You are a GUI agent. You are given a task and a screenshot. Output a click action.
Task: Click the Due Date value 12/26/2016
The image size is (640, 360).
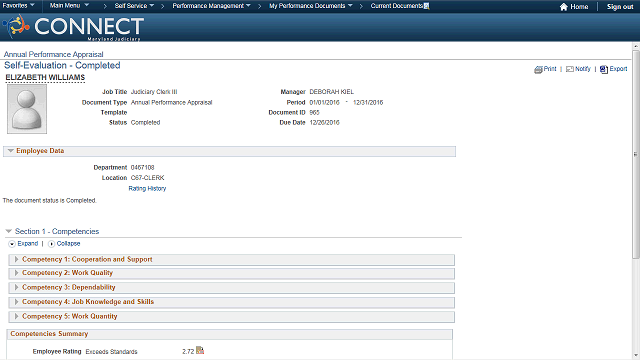click(324, 122)
